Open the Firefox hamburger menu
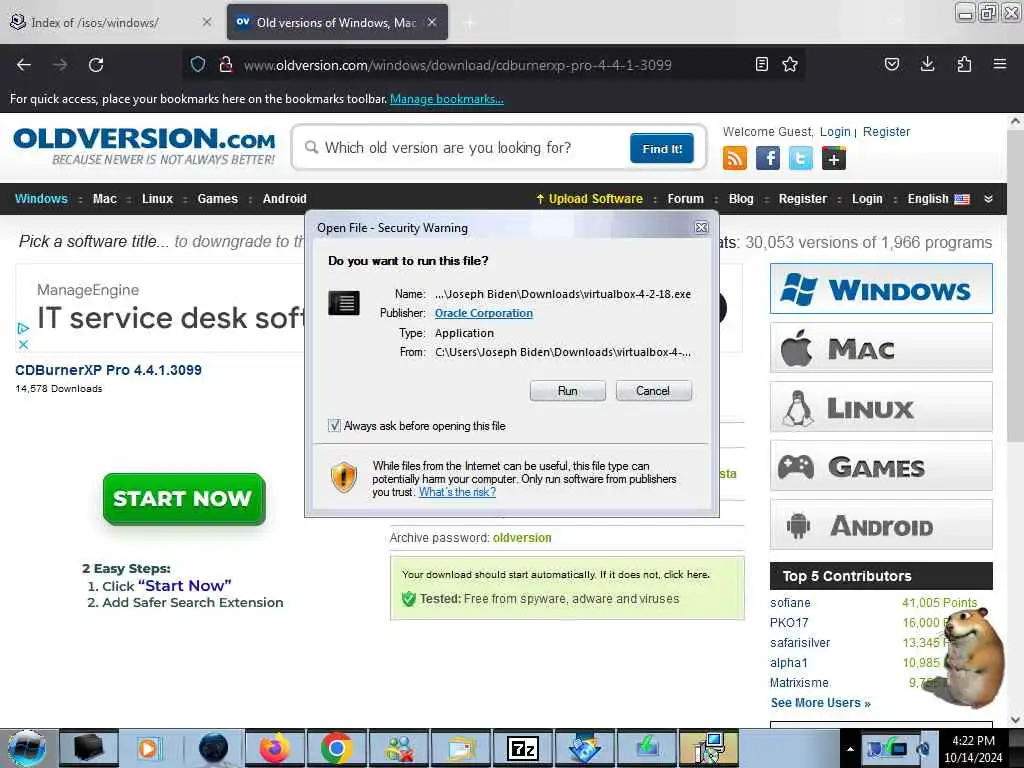Image resolution: width=1024 pixels, height=768 pixels. (1000, 64)
